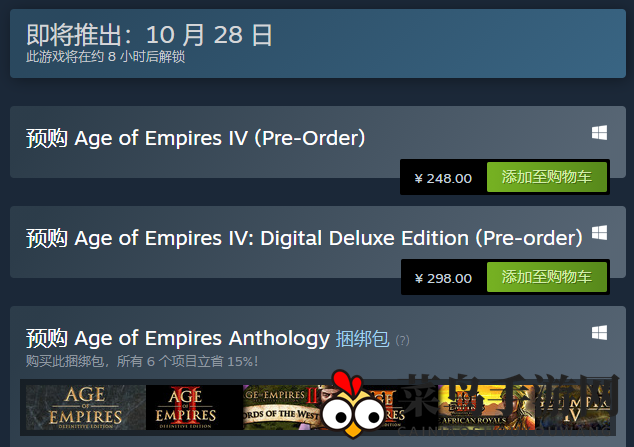Viewport: 634px width, 447px height.
Task: Add Digital Deluxe Edition ¥298 to cart
Action: pyautogui.click(x=546, y=277)
